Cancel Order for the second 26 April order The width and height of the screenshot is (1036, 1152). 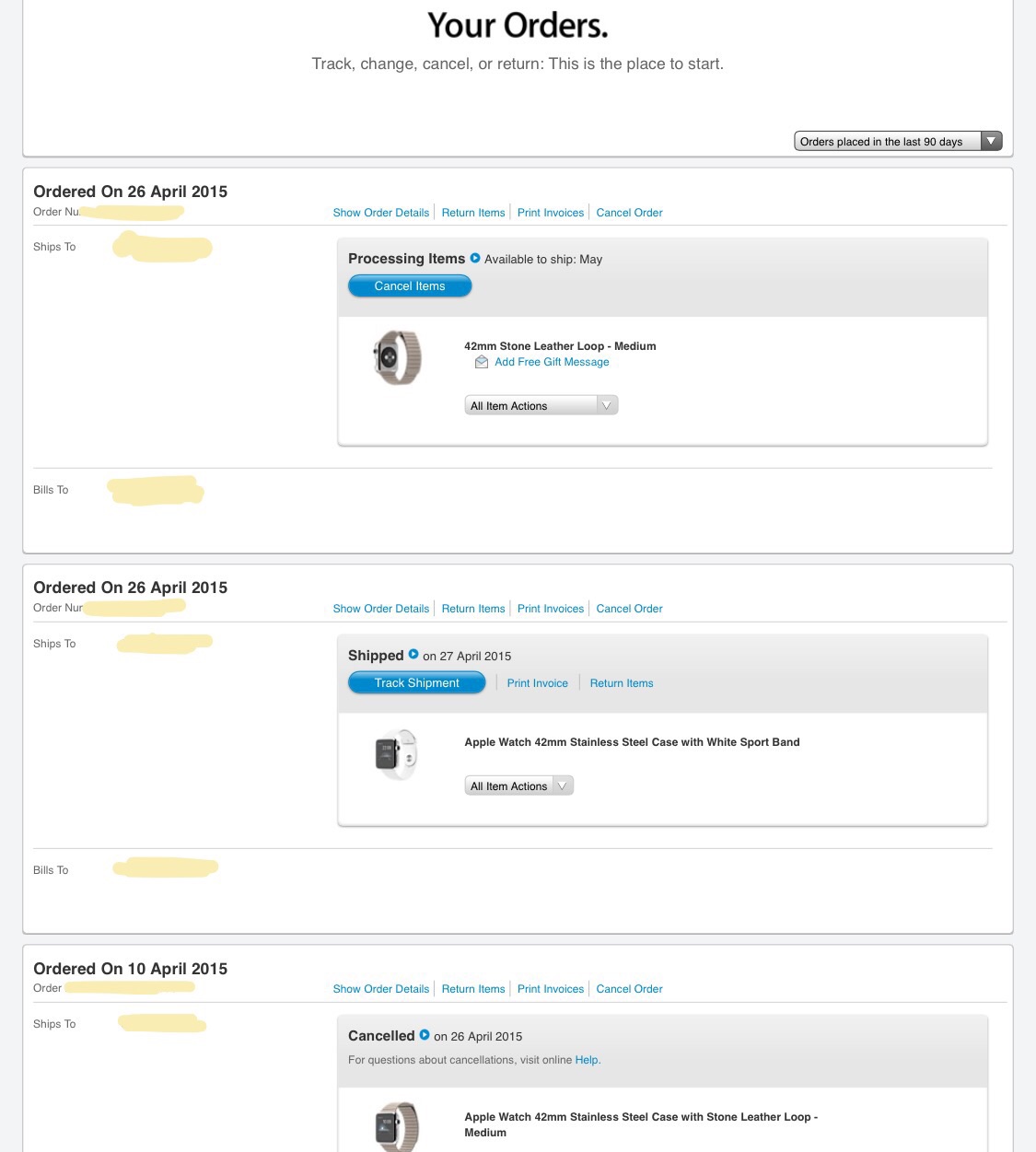pyautogui.click(x=629, y=609)
